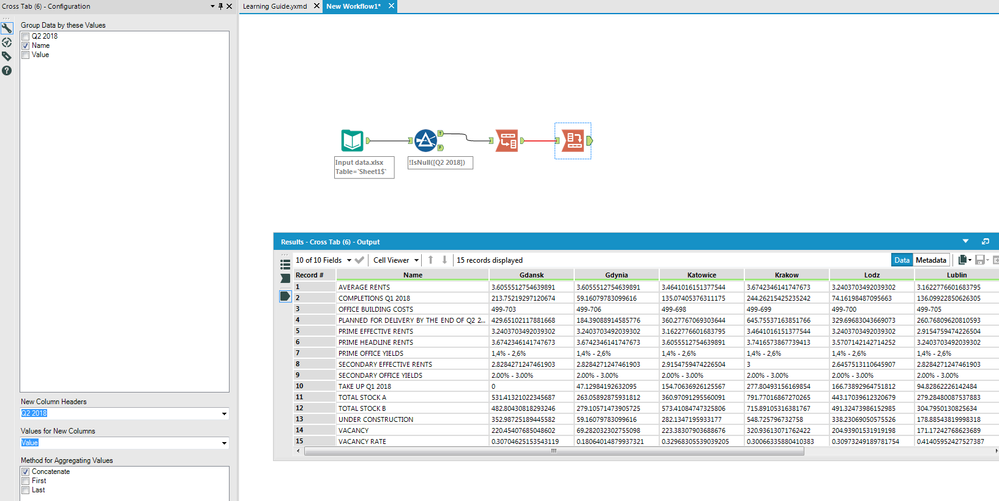Screen dimensions: 999x501
Task: Save results data disk icon
Action: [x=979, y=260]
